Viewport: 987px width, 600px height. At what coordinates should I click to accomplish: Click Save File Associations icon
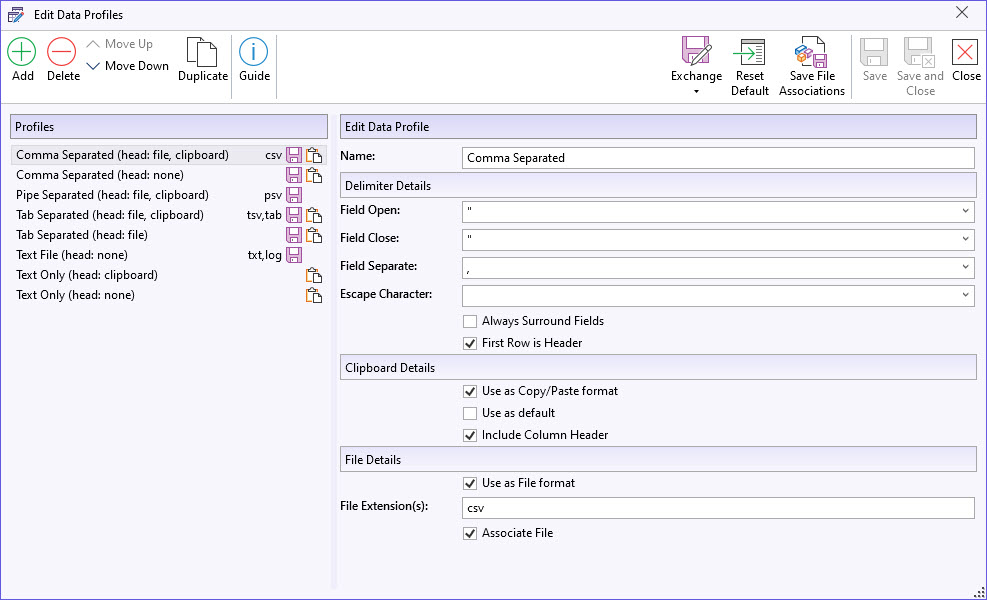click(811, 52)
